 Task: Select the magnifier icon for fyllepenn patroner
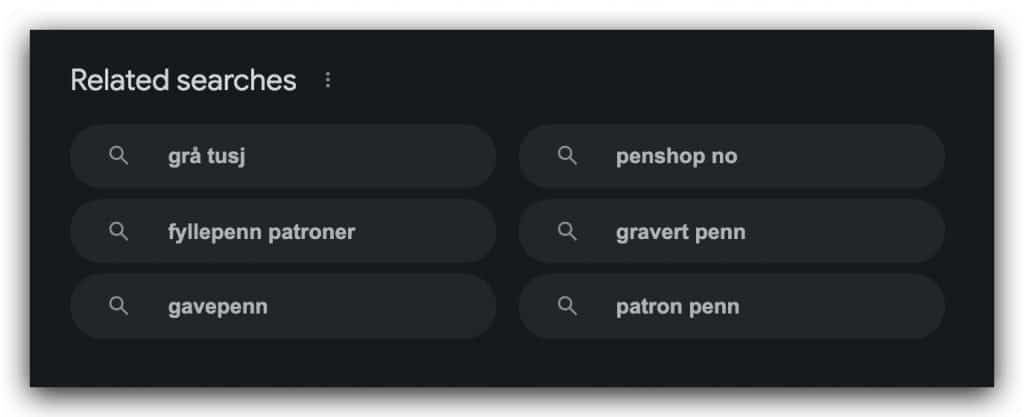[x=118, y=231]
